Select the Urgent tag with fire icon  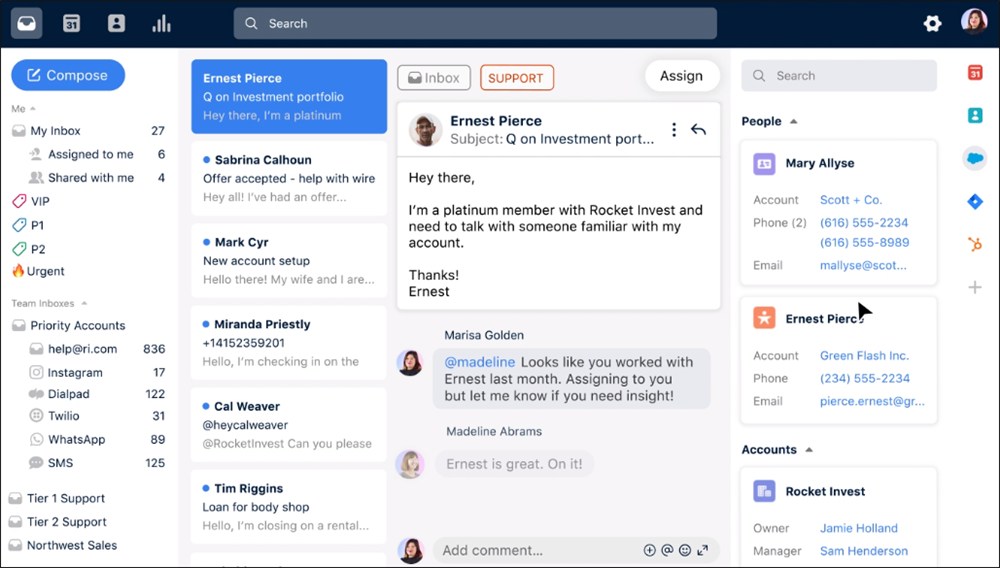38,271
